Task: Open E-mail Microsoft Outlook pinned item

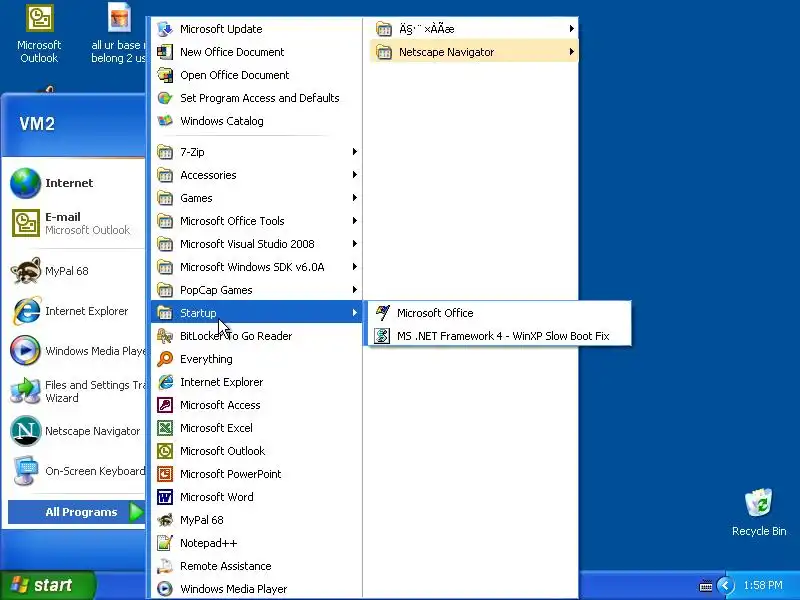Action: pos(76,223)
